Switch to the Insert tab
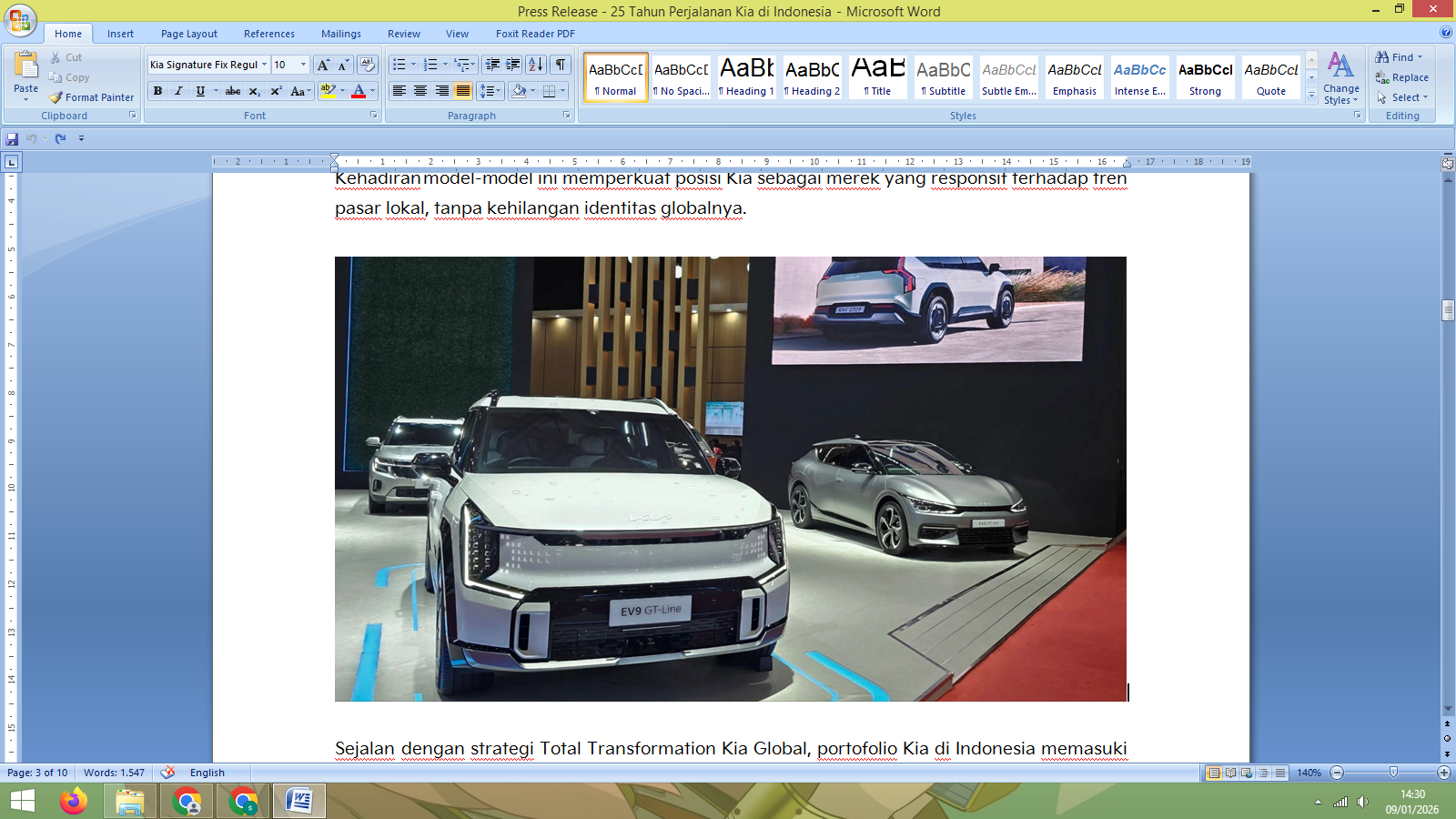This screenshot has width=1456, height=819. point(120,34)
